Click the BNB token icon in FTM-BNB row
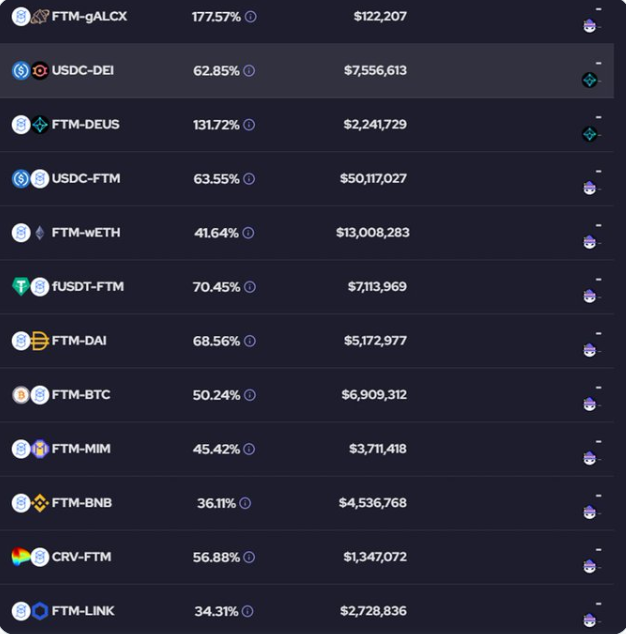Screen dimensions: 626x634 click(x=40, y=503)
